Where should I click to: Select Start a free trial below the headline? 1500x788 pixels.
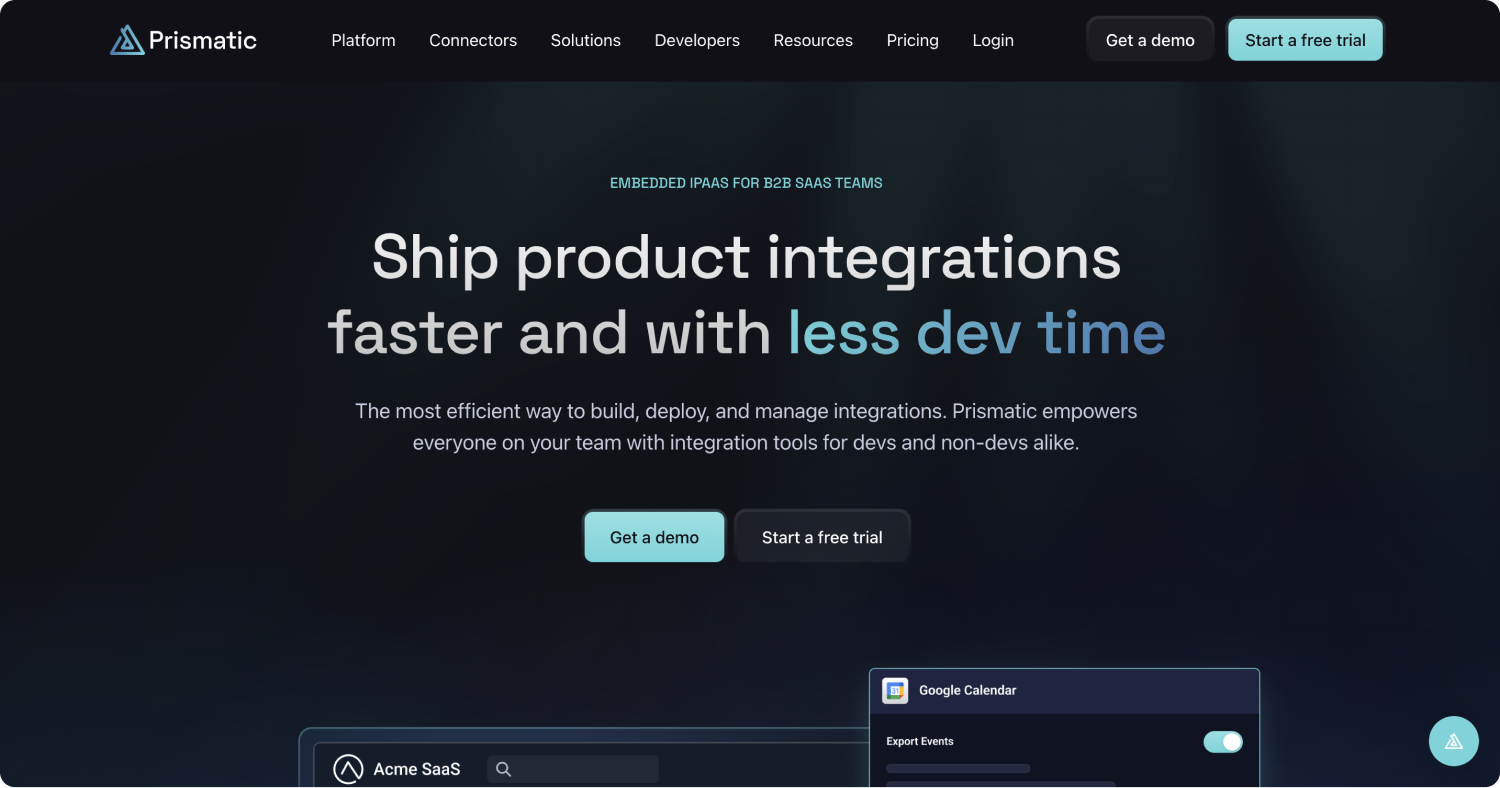[x=822, y=536]
